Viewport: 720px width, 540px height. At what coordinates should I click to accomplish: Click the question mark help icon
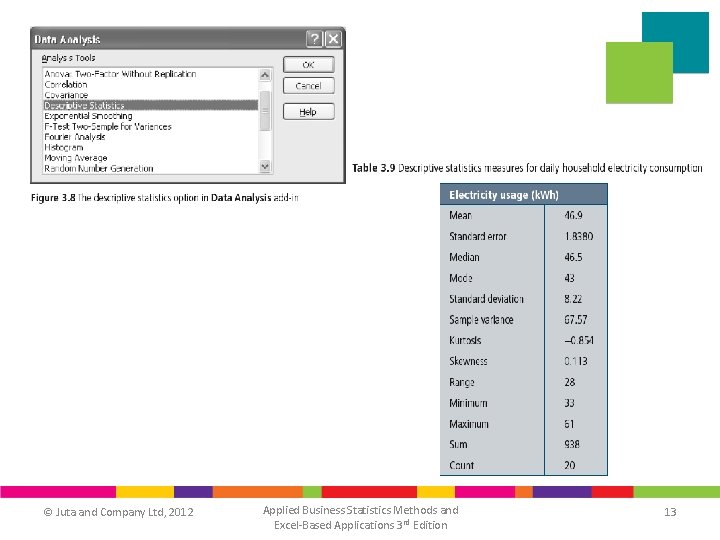click(315, 39)
